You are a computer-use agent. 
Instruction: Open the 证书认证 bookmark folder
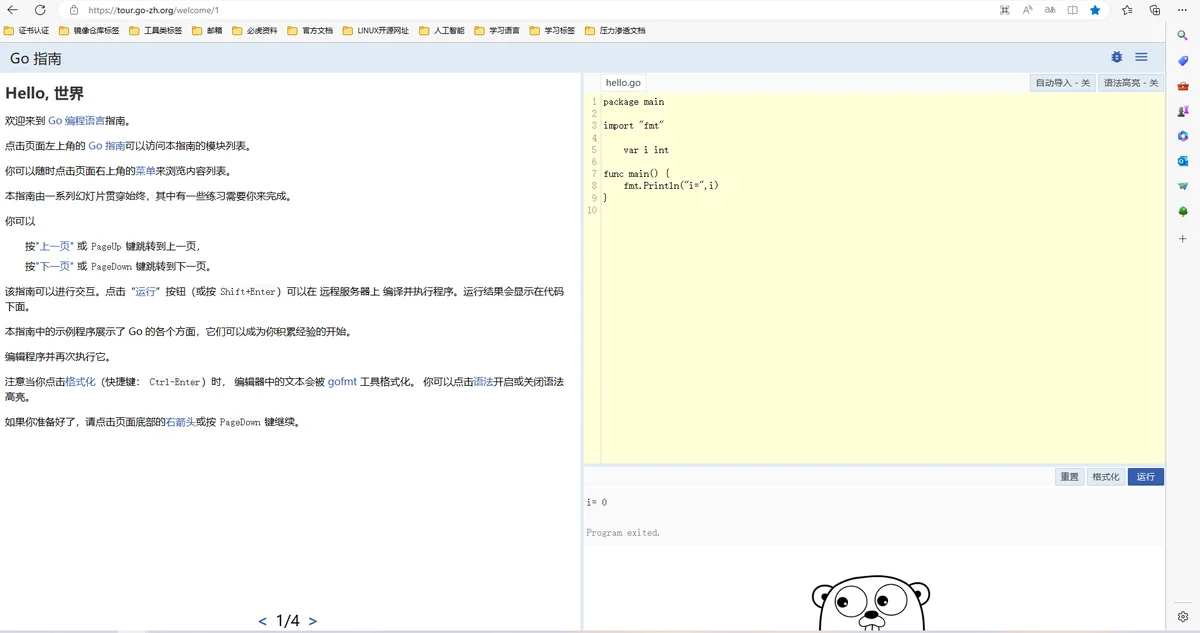click(27, 31)
